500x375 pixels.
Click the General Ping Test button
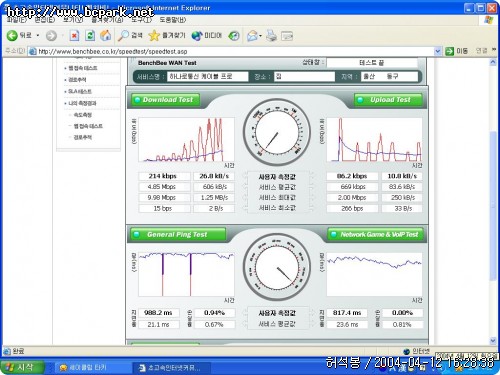[x=178, y=235]
